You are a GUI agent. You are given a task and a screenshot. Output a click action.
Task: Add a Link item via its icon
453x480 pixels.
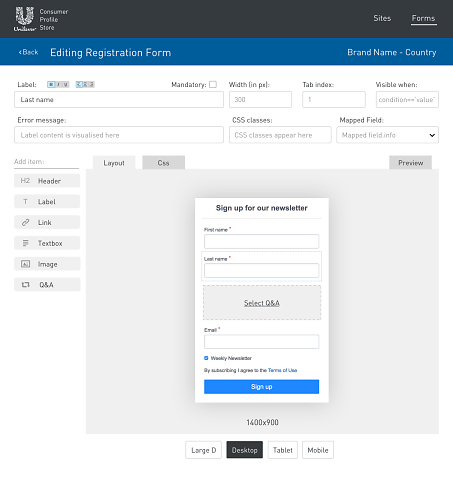[x=25, y=222]
